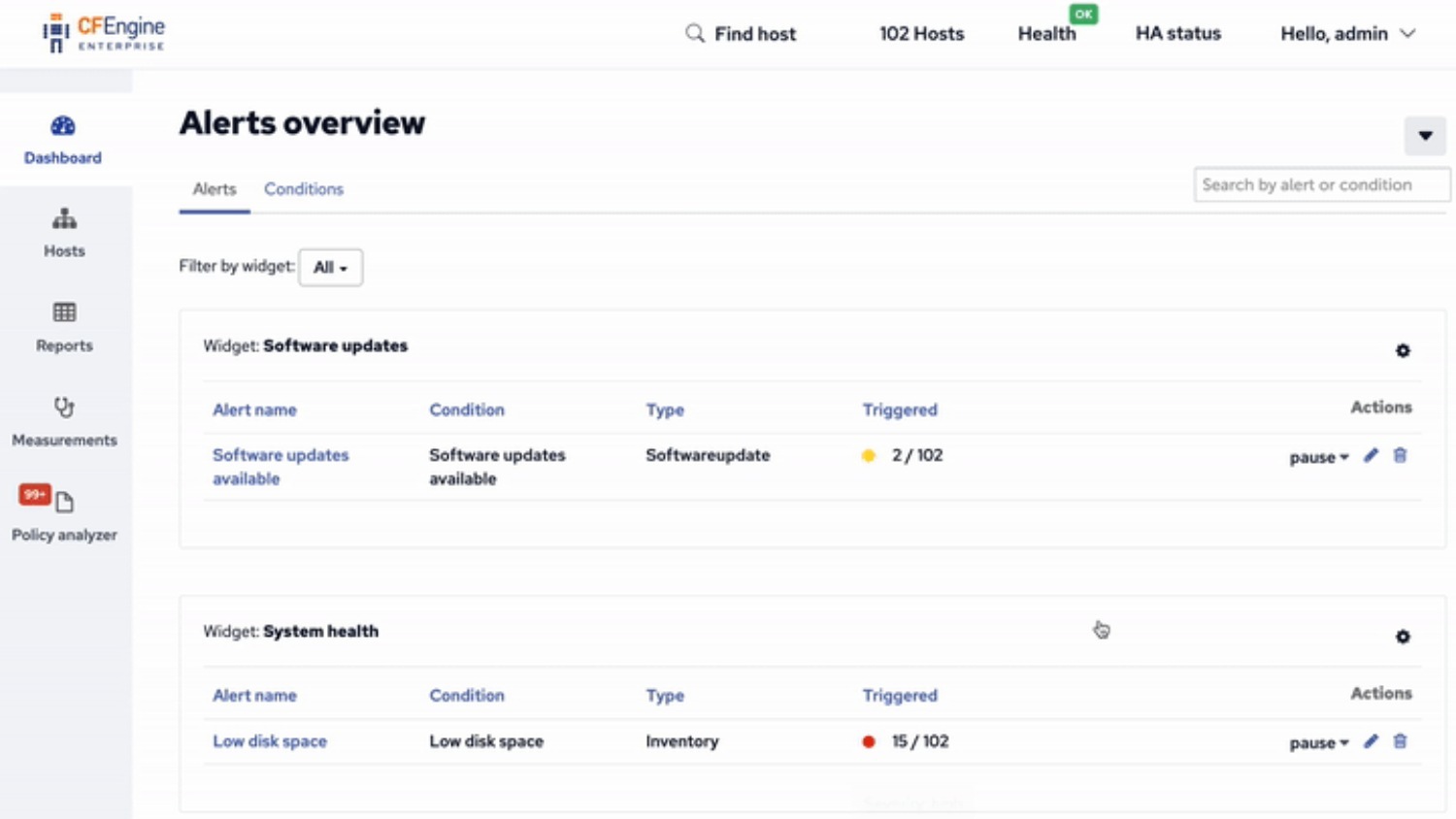
Task: Open the Low disk space alert link
Action: click(x=270, y=741)
